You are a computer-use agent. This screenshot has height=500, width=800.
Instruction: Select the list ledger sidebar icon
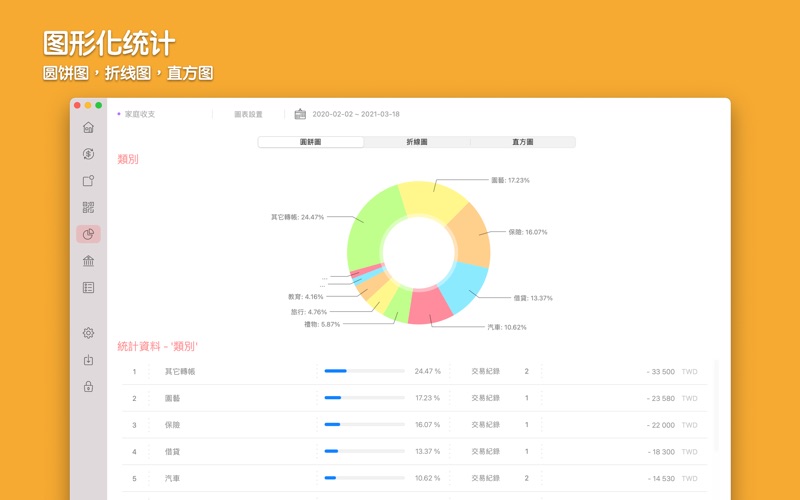88,287
